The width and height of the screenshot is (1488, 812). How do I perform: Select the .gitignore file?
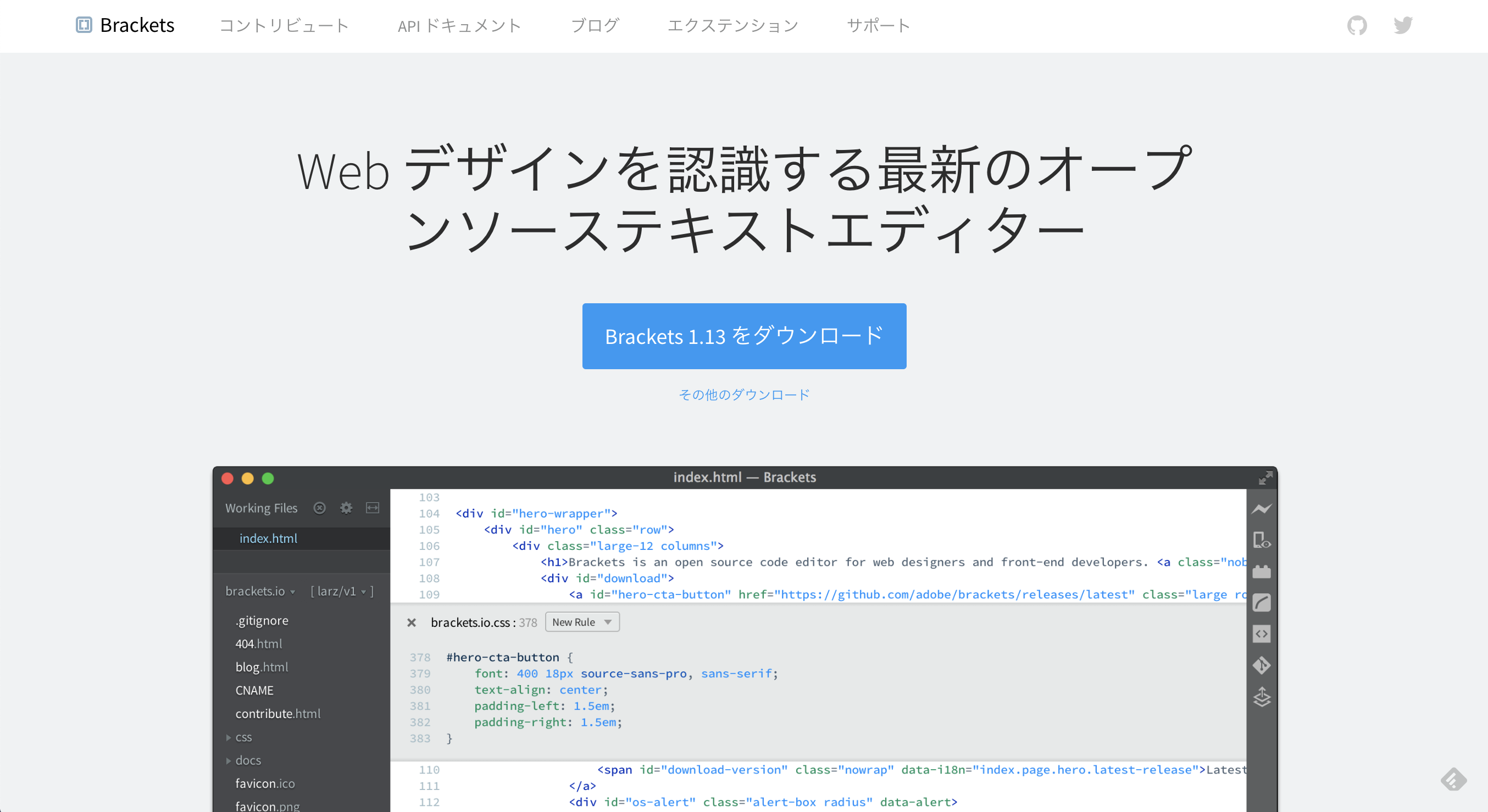coord(262,620)
